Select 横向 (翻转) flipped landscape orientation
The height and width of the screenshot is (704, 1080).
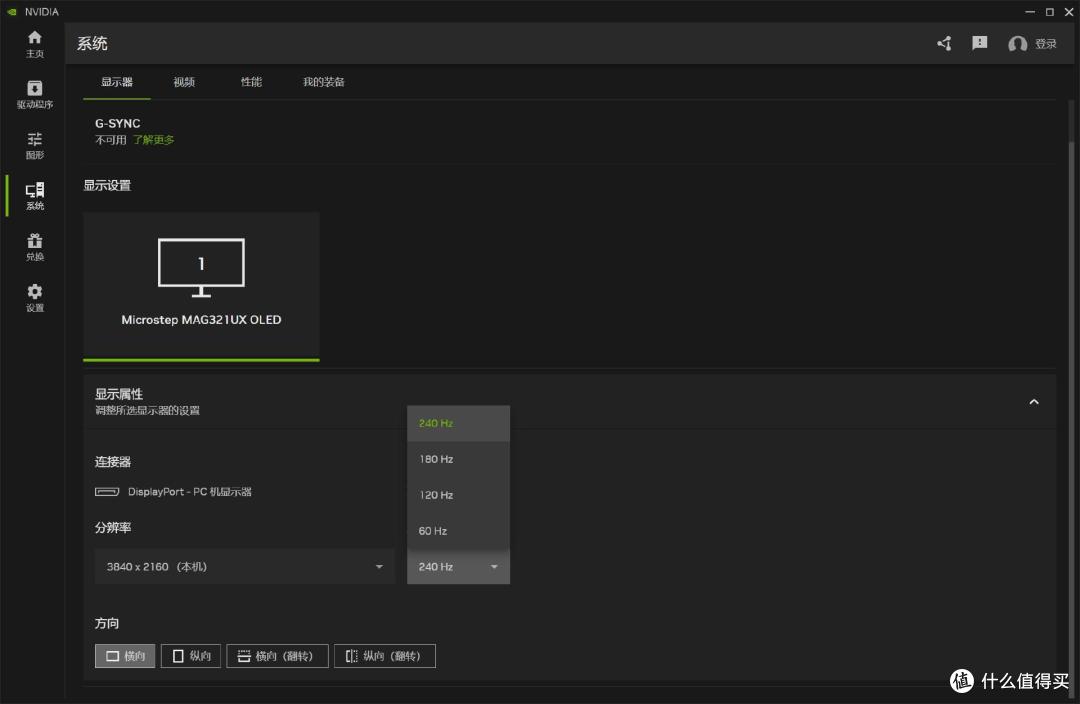(x=277, y=656)
